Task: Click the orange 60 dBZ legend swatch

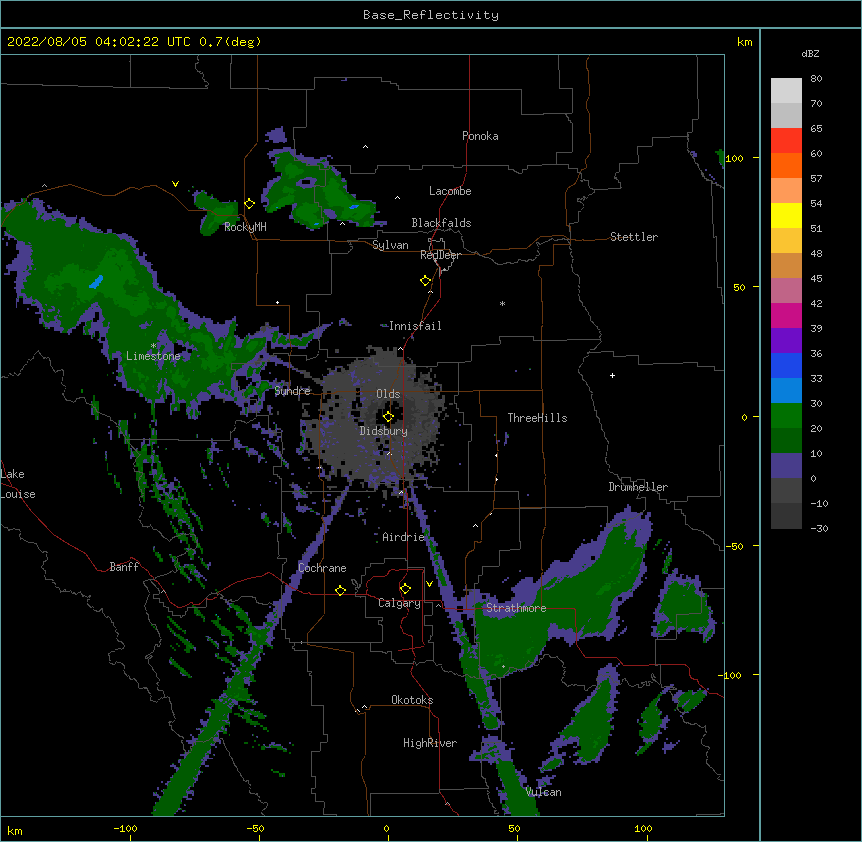Action: [786, 165]
